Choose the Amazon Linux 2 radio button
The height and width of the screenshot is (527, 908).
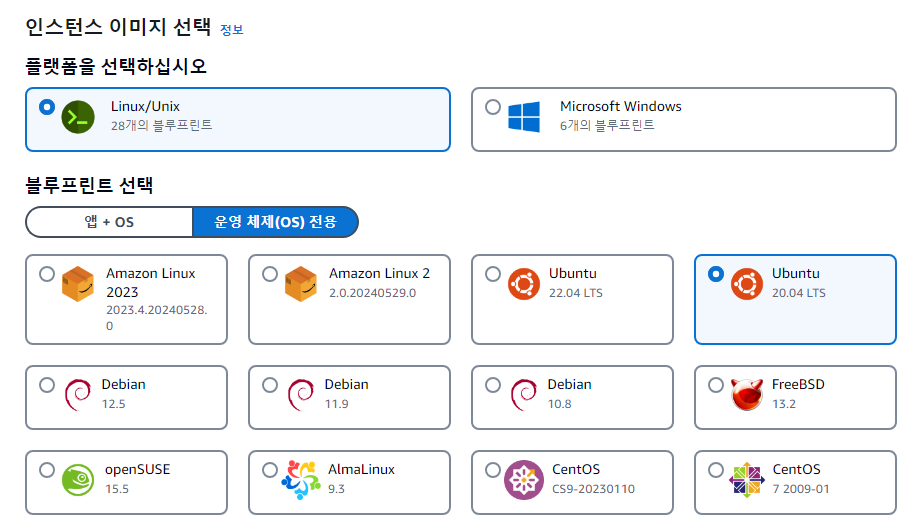click(x=270, y=274)
